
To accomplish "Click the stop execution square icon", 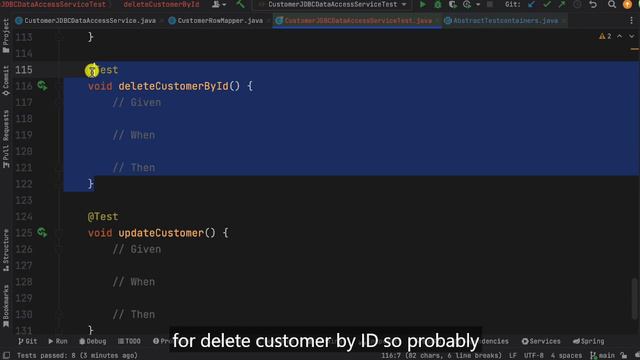I will (490, 4).
